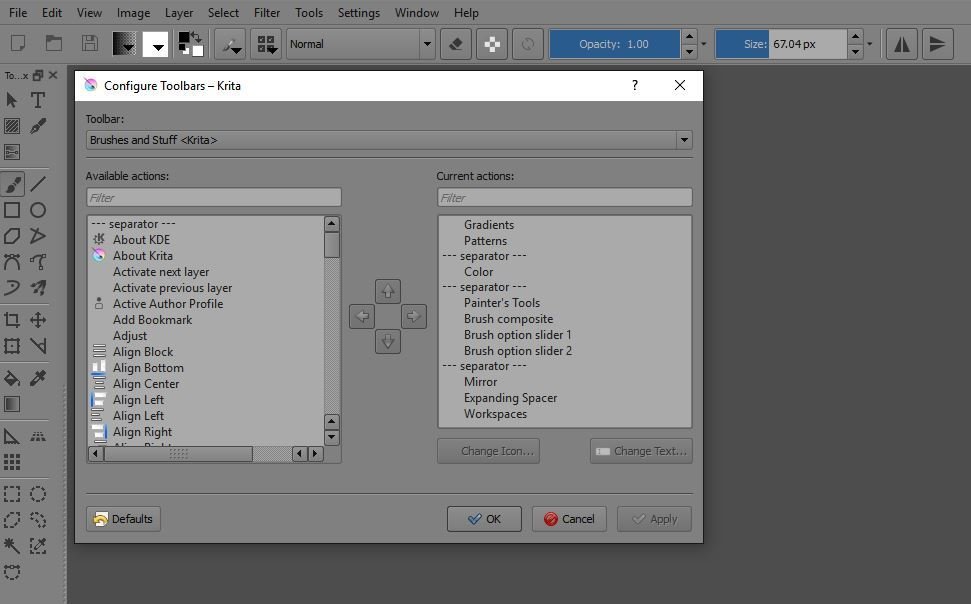Toggle Eraser mode in toolbar

click(456, 44)
